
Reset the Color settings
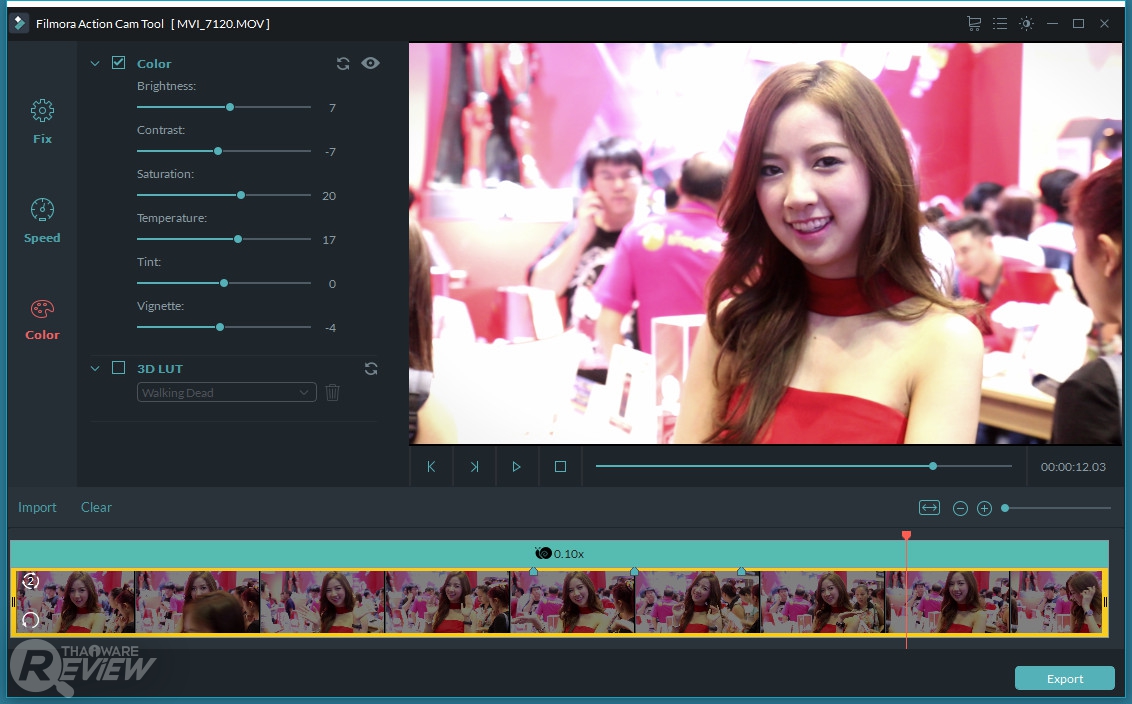(x=343, y=64)
